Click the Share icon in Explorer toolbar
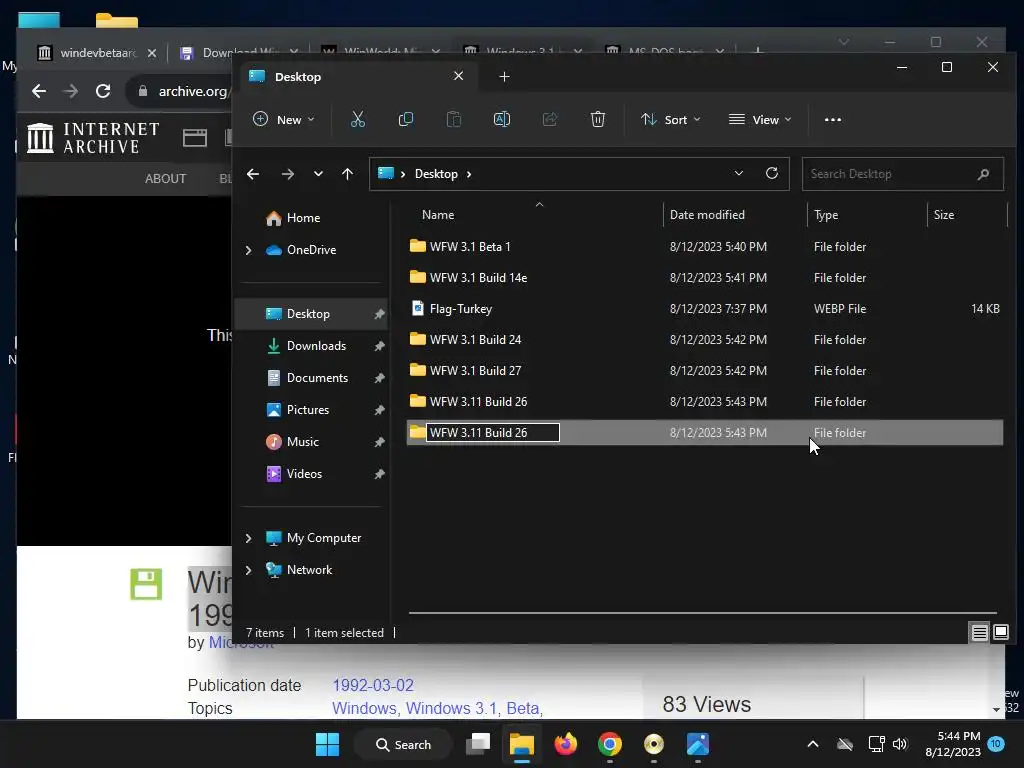This screenshot has height=768, width=1024. click(x=550, y=120)
